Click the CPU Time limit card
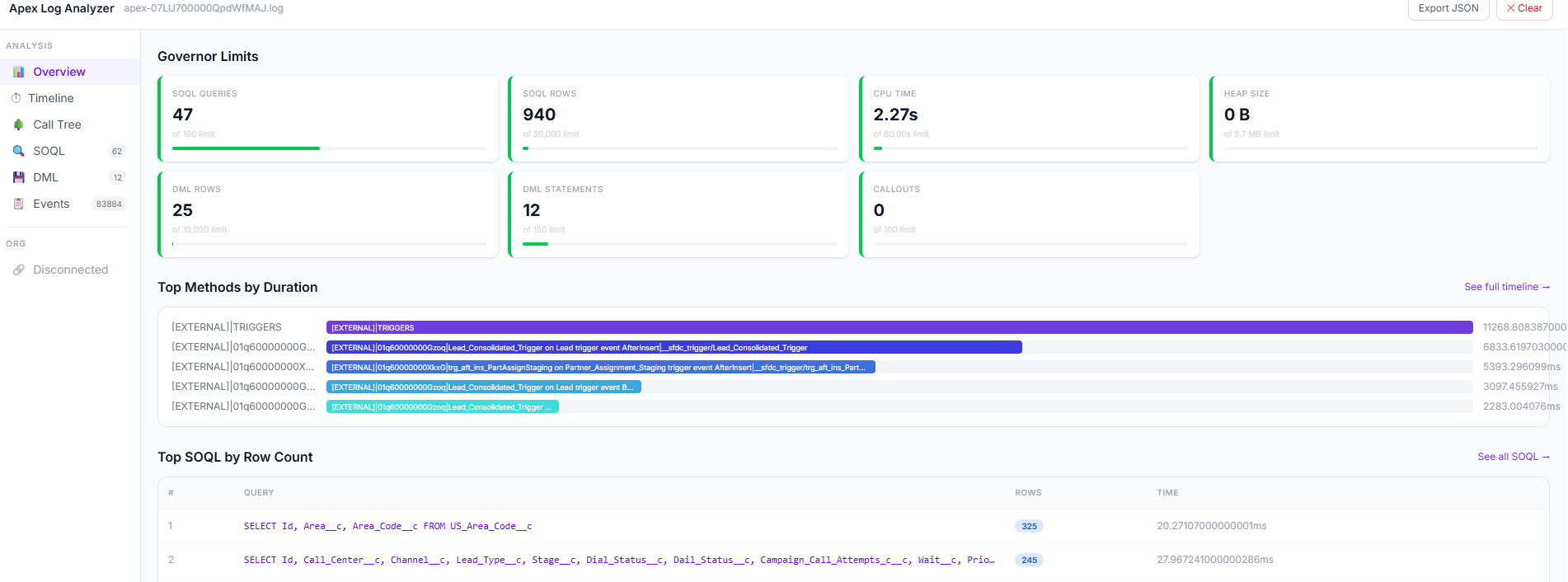1568x582 pixels. coord(1029,119)
